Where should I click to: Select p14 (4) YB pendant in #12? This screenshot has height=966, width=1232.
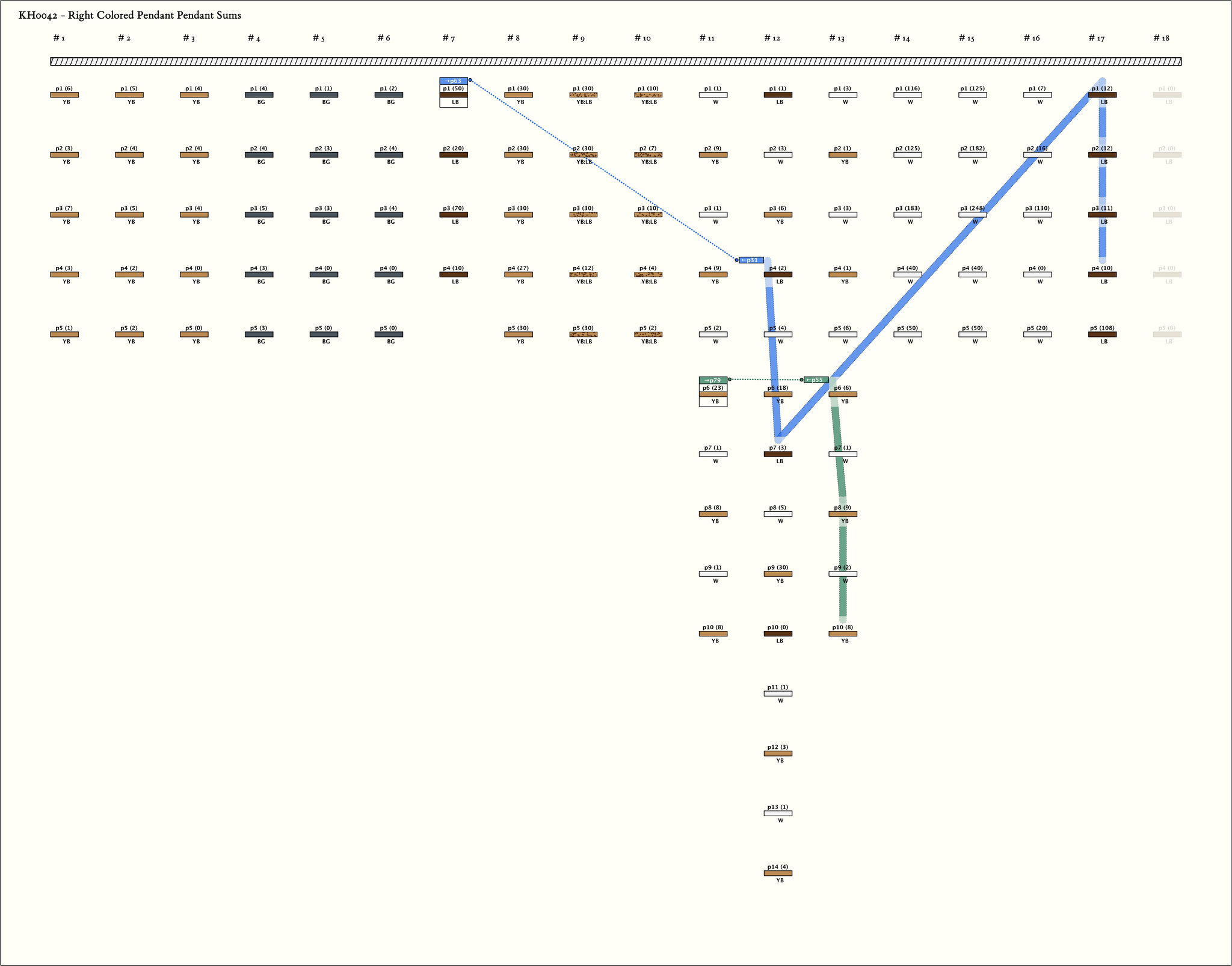pyautogui.click(x=778, y=873)
